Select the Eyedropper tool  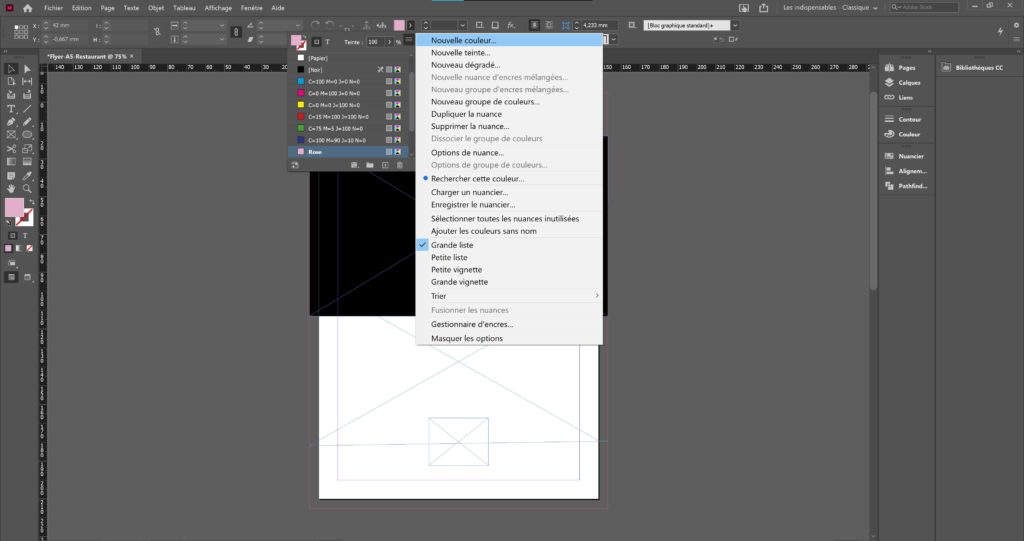pyautogui.click(x=27, y=176)
